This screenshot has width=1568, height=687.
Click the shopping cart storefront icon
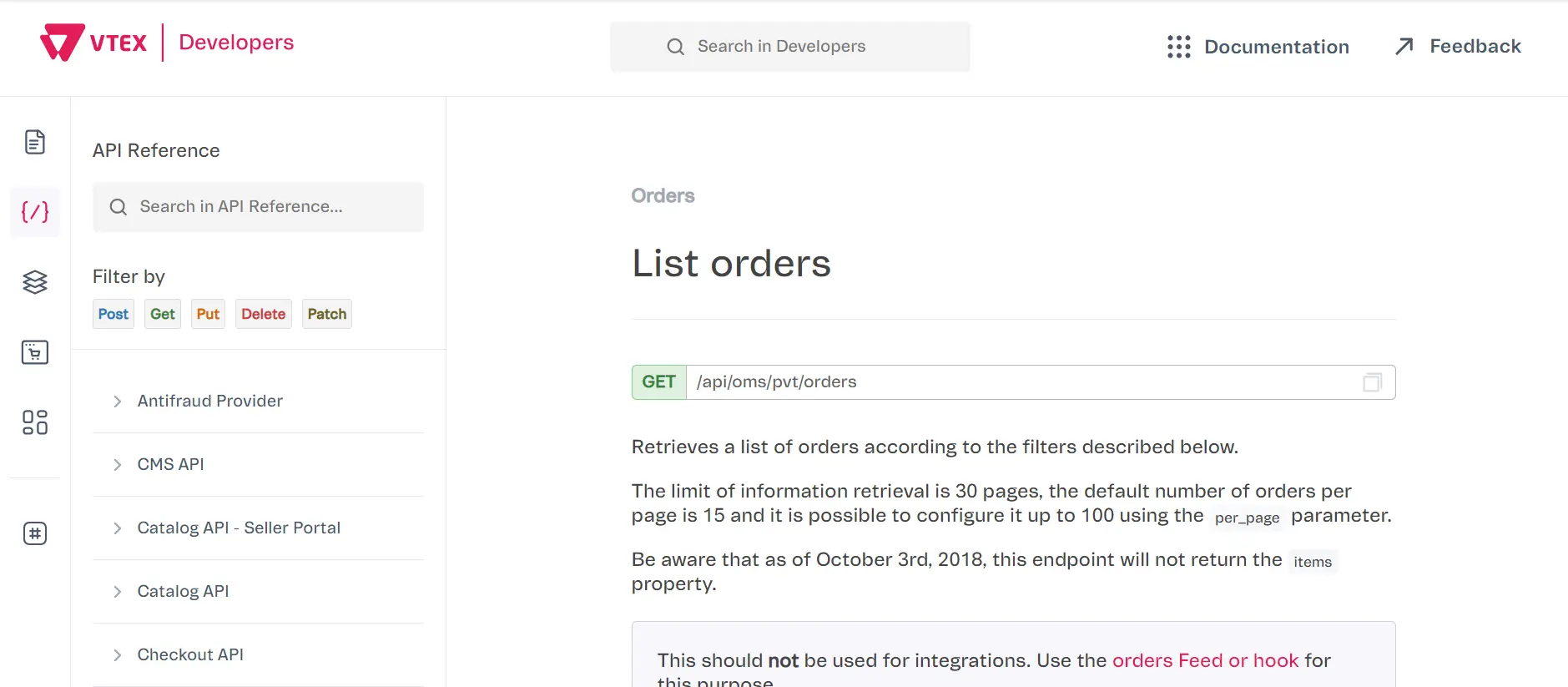pyautogui.click(x=35, y=352)
